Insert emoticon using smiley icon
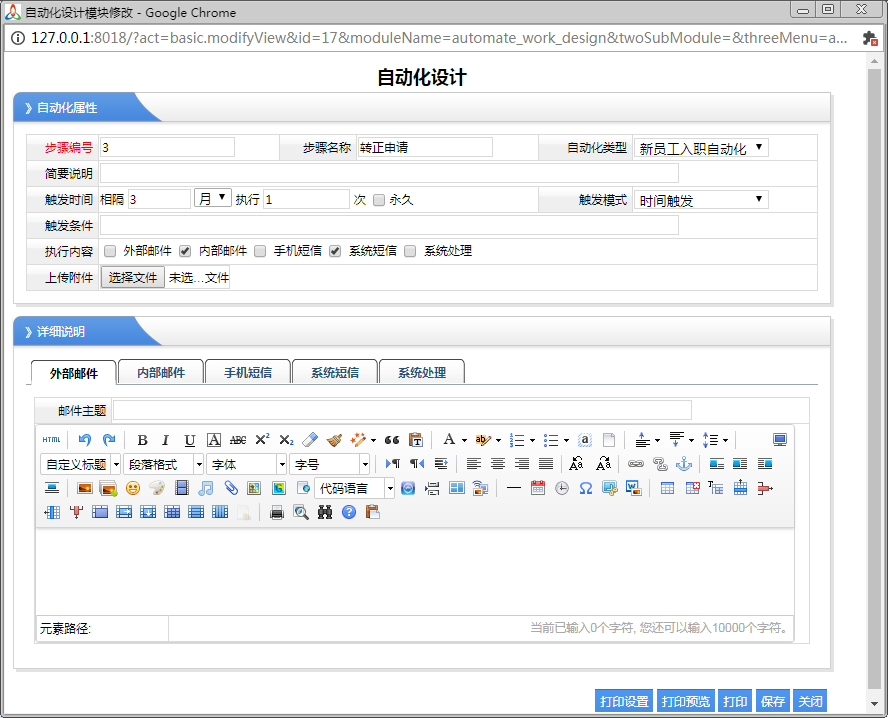This screenshot has height=718, width=888. tap(132, 488)
